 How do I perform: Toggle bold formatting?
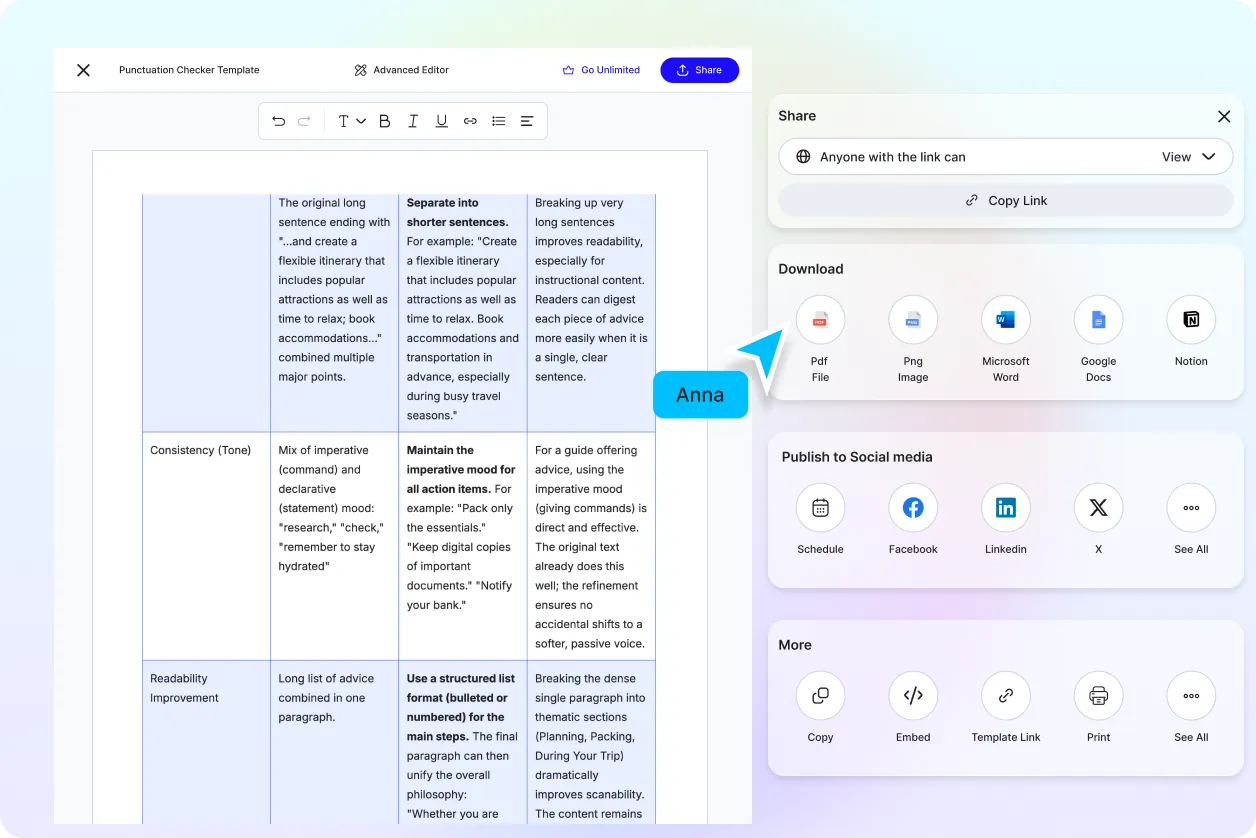click(384, 121)
